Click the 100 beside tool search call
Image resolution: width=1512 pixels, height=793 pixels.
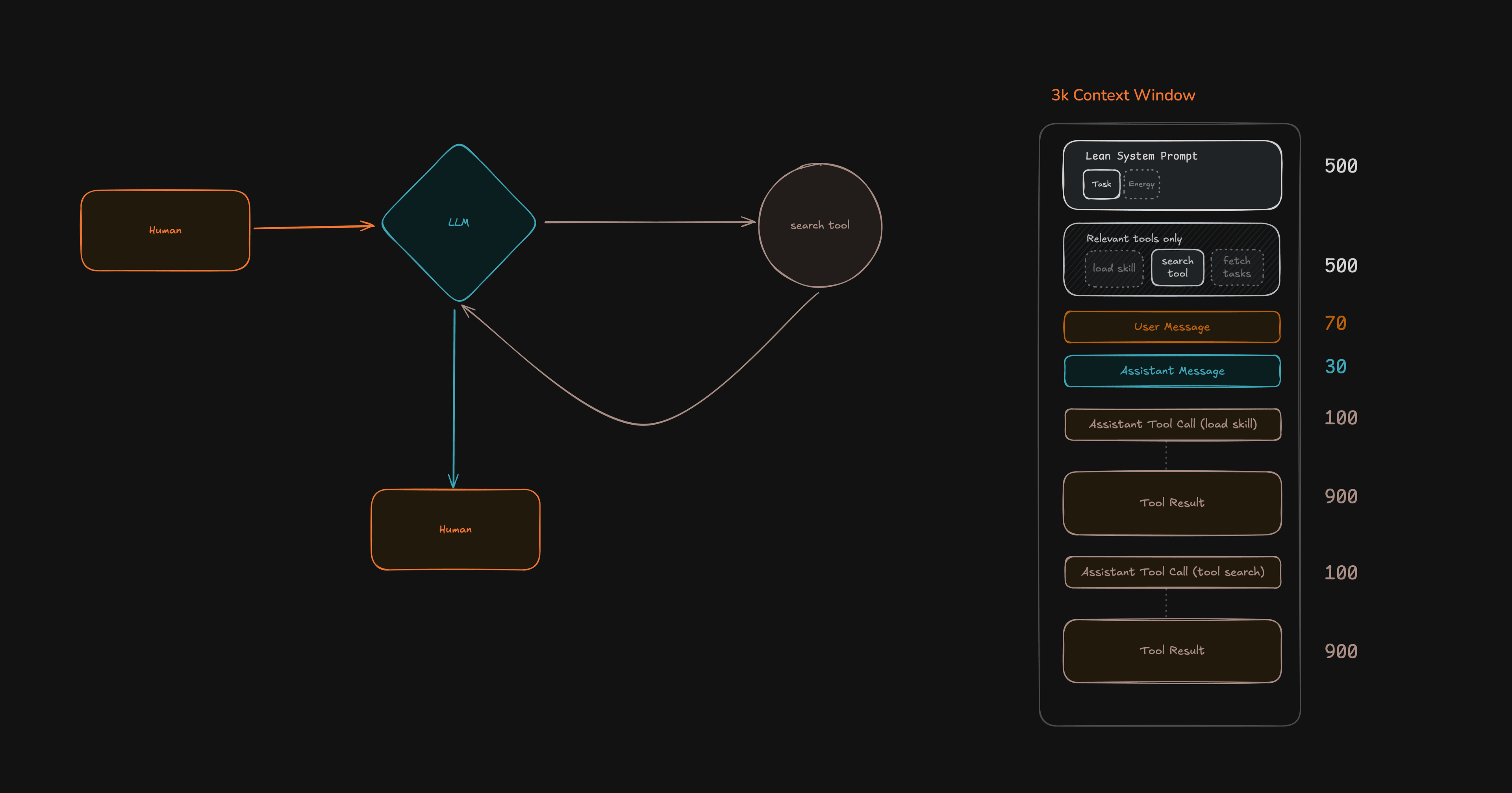click(x=1341, y=573)
